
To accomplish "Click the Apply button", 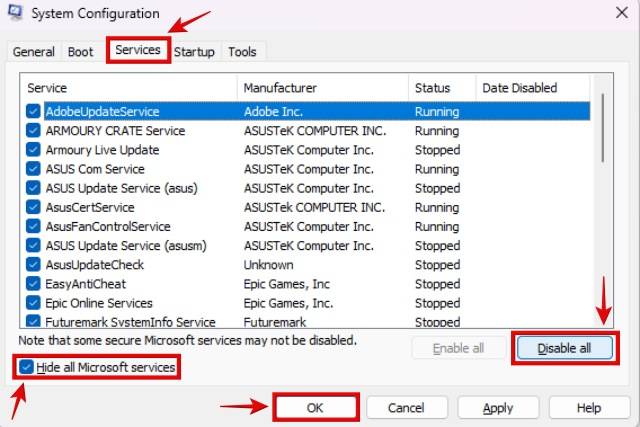I will 497,407.
